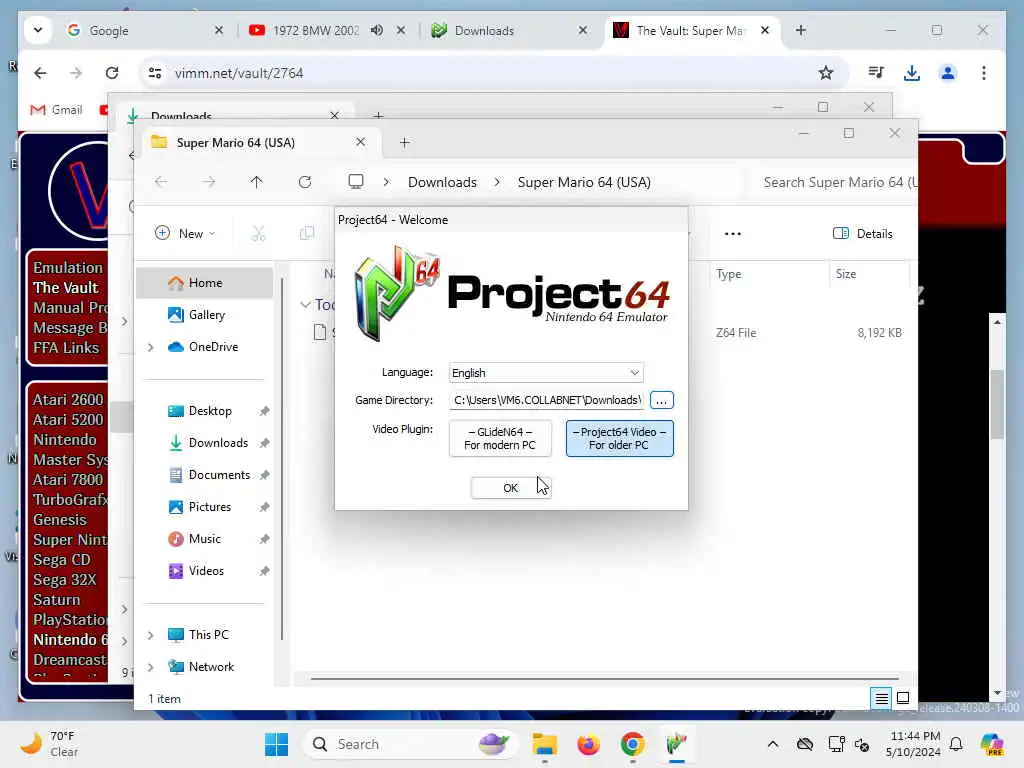The height and width of the screenshot is (768, 1024).
Task: Mute the BMW tab audio icon
Action: click(377, 30)
